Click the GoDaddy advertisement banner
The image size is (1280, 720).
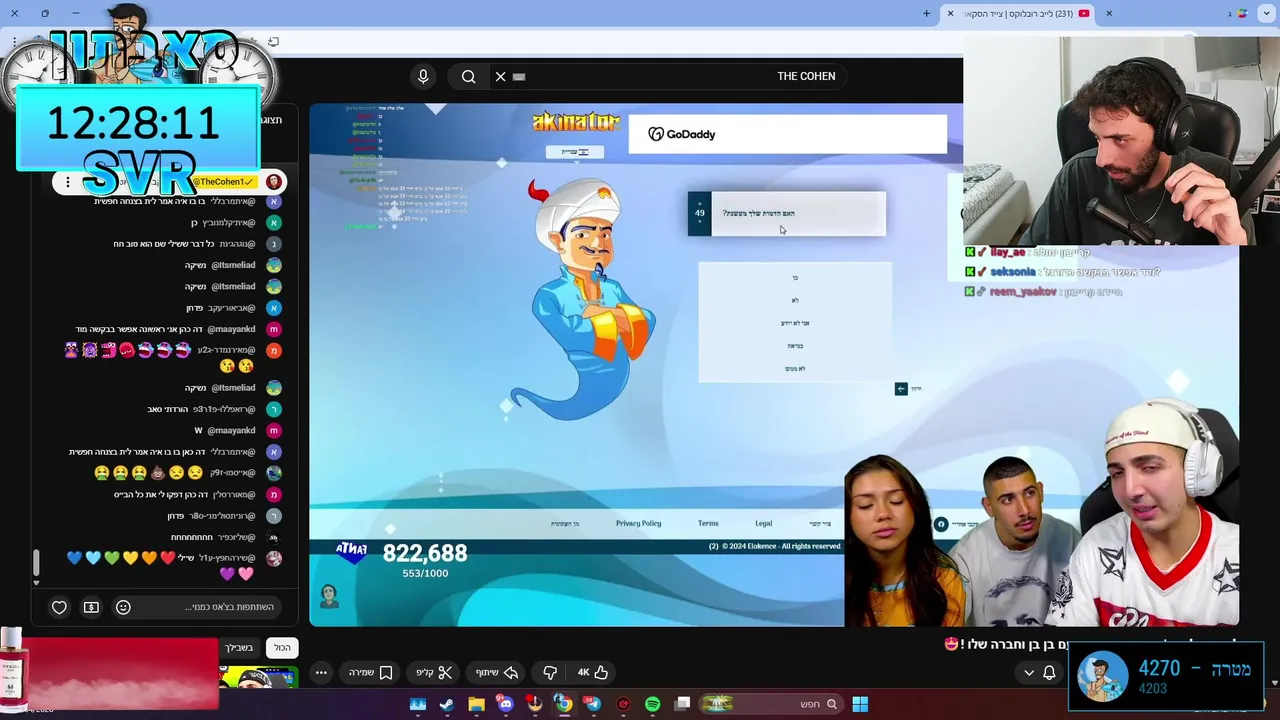coord(787,134)
